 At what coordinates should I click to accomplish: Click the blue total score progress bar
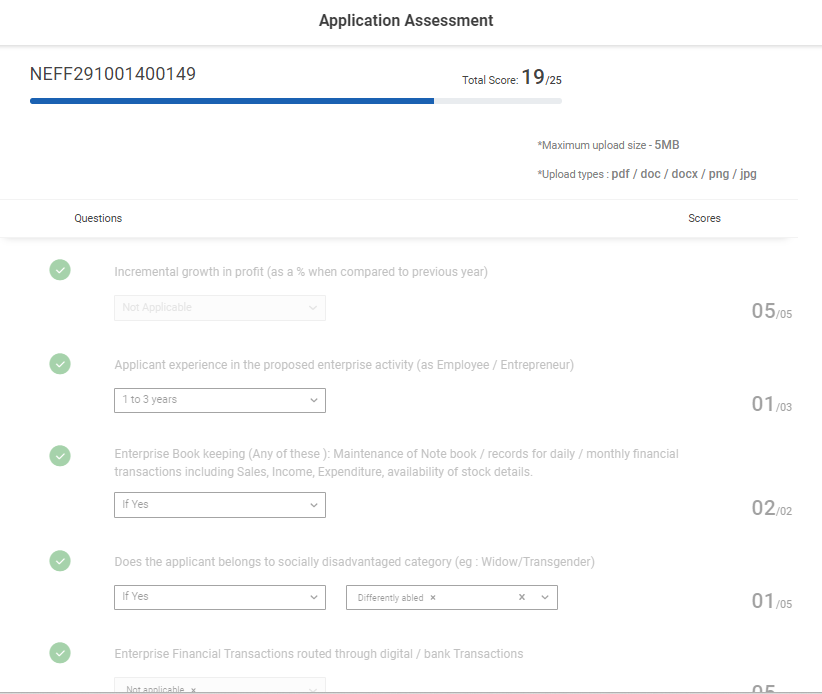coord(232,101)
